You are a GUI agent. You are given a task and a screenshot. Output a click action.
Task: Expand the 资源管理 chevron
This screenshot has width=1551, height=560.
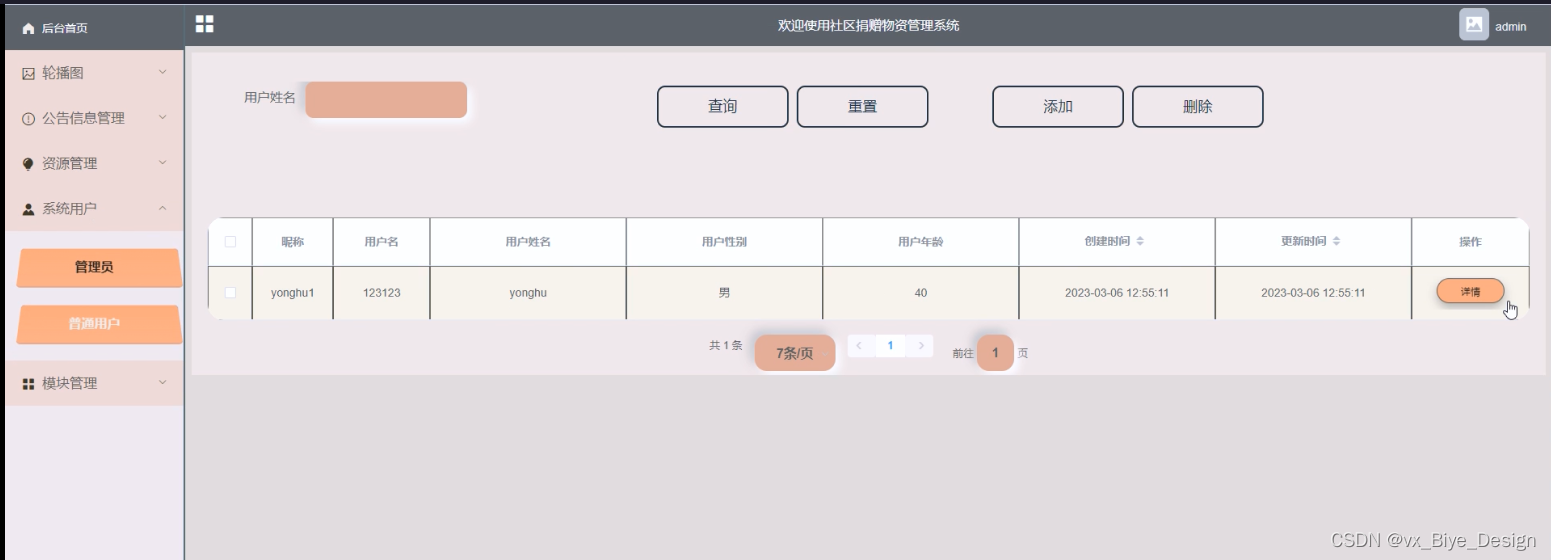pyautogui.click(x=163, y=163)
